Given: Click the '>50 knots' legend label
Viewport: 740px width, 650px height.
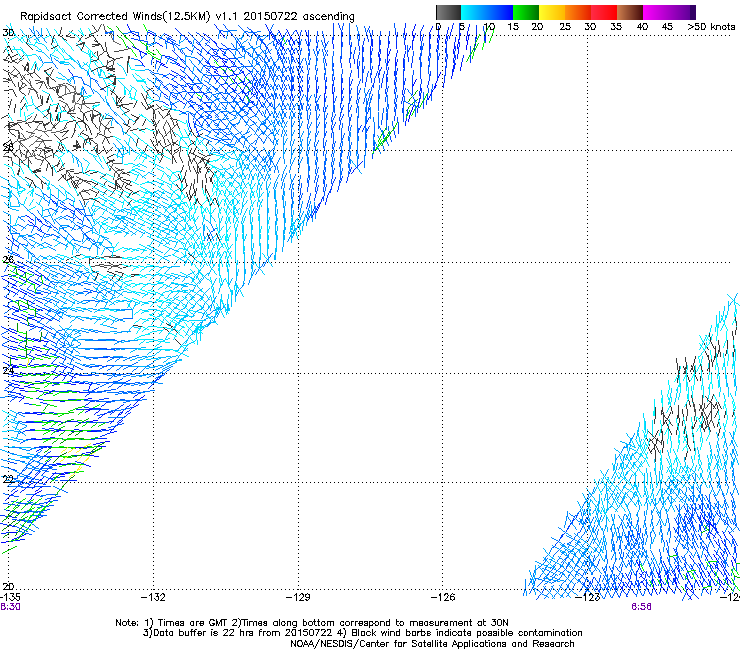Looking at the screenshot, I should [711, 27].
